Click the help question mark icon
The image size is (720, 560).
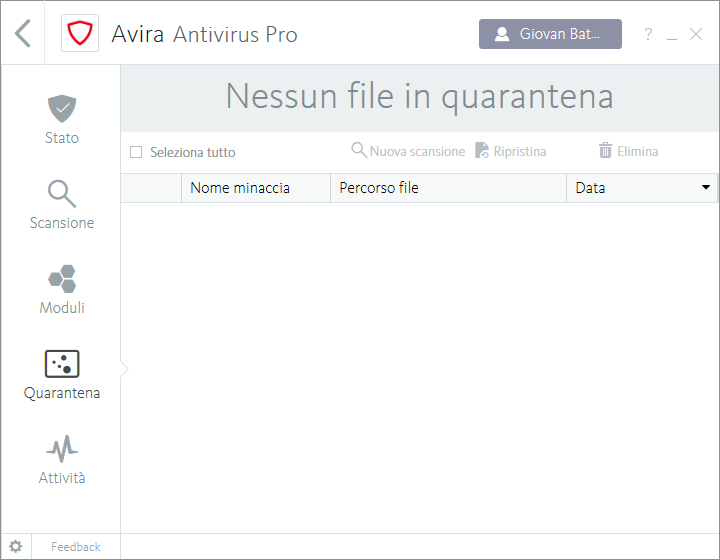point(648,35)
